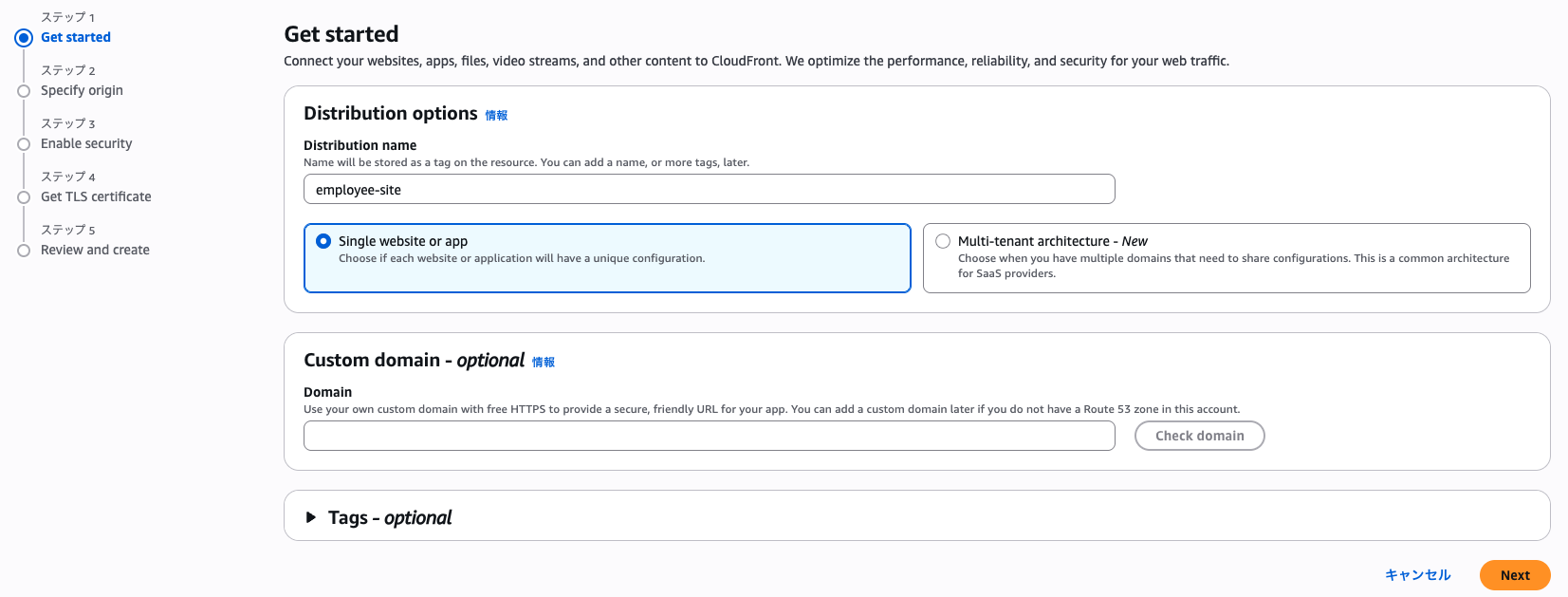
Task: Click the キャンセル cancel link
Action: click(1417, 575)
